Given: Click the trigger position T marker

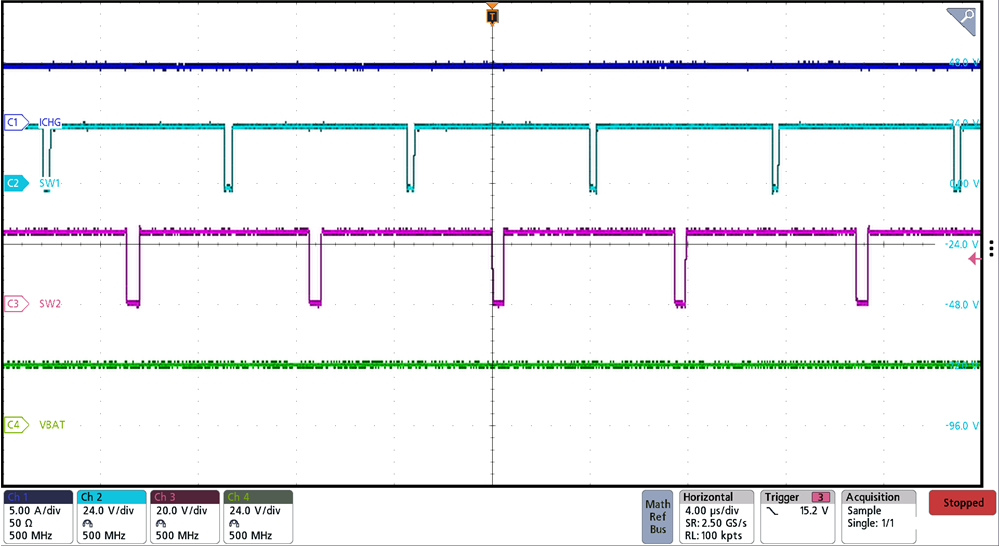Looking at the screenshot, I should [x=491, y=14].
